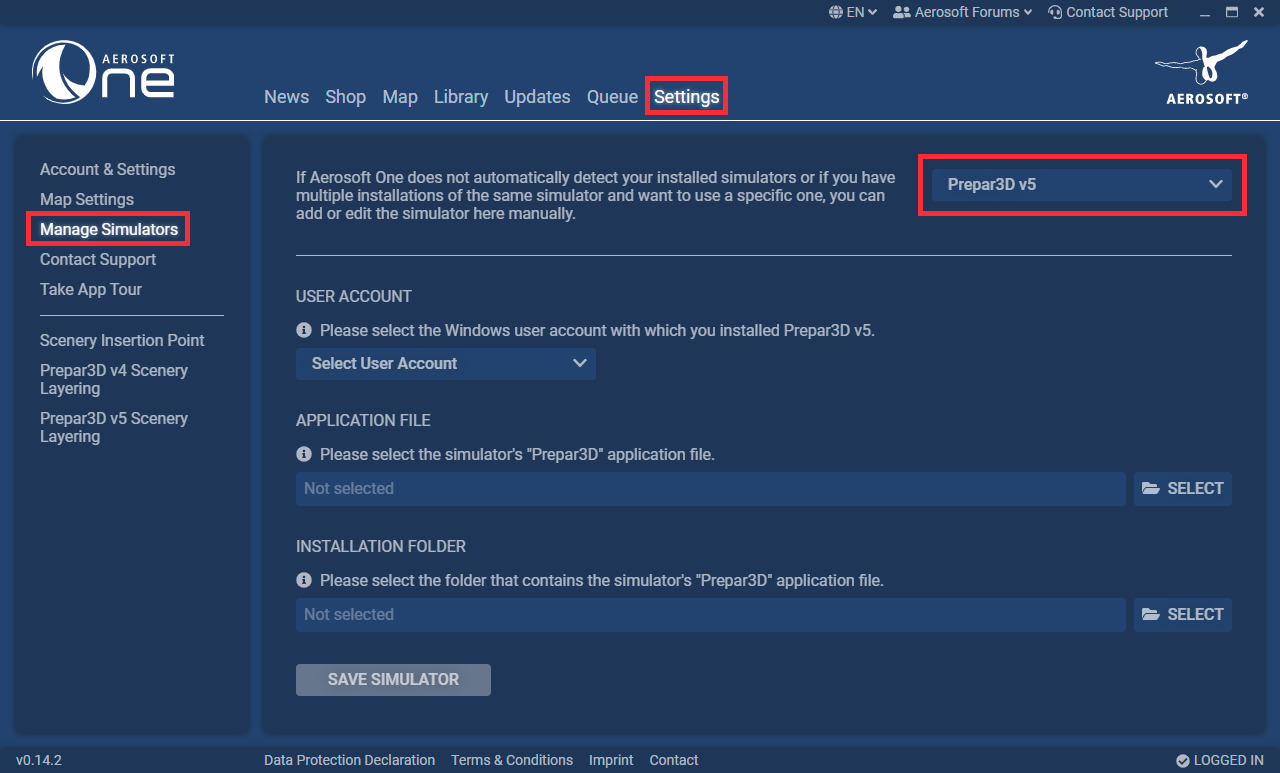The height and width of the screenshot is (773, 1280).
Task: Click the installation folder path field
Action: [711, 614]
